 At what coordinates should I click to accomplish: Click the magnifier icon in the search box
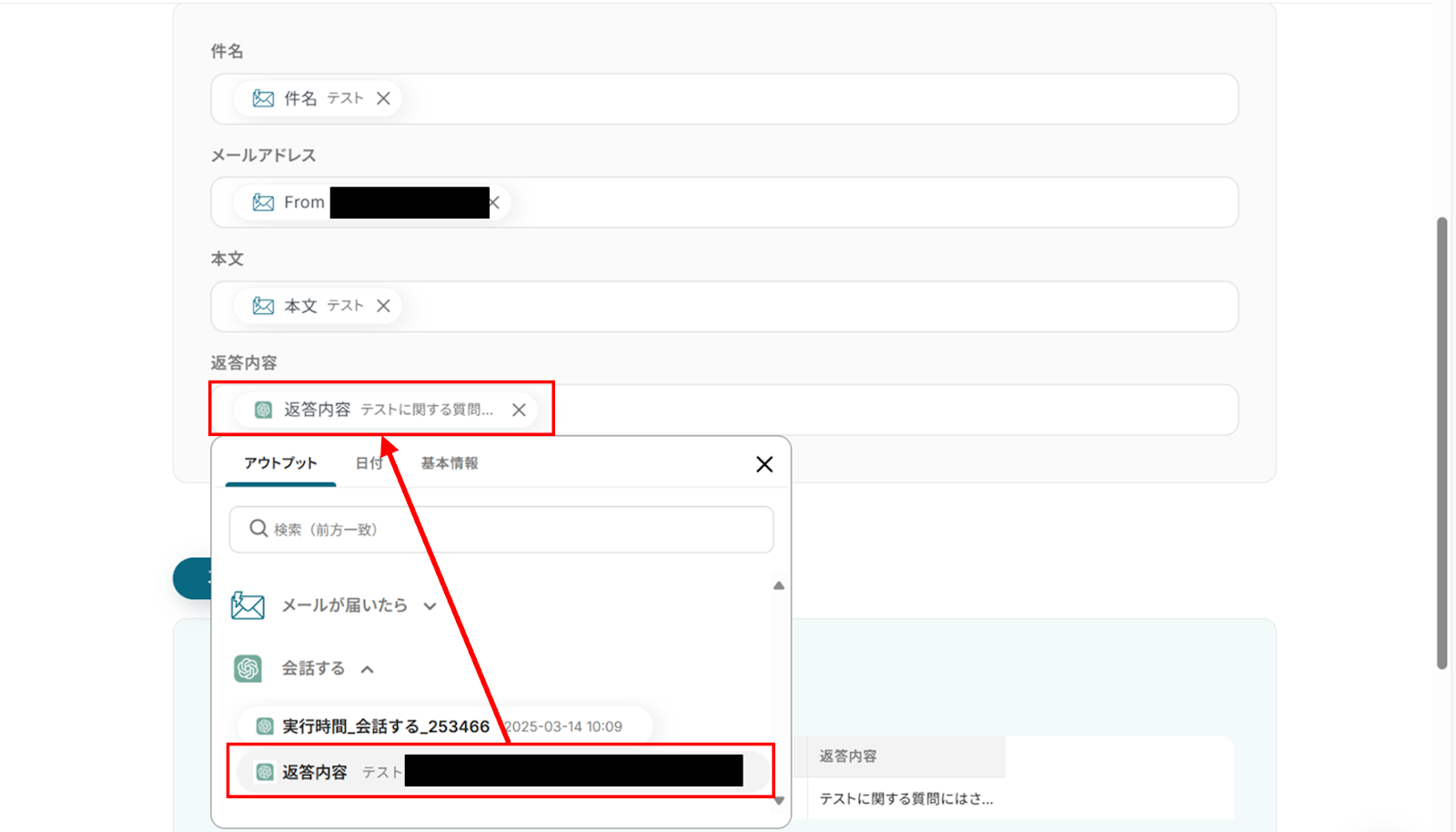coord(258,529)
